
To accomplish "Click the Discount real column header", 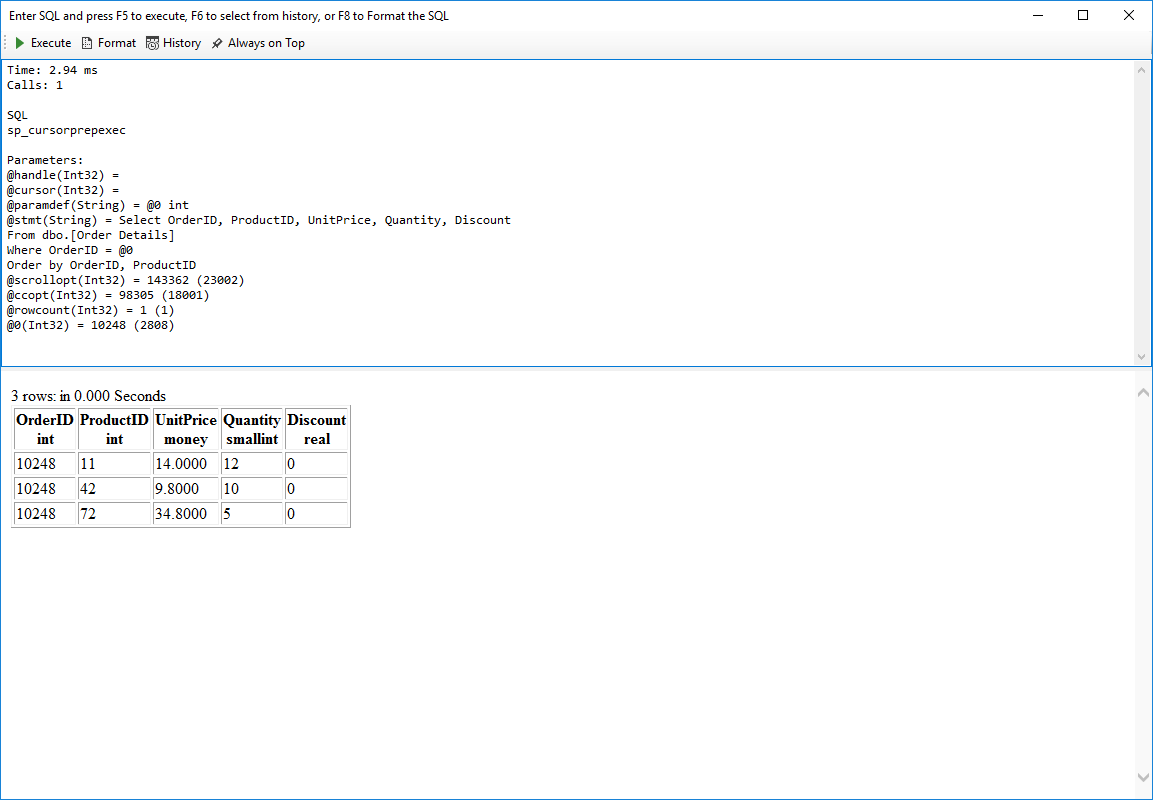I will [x=317, y=429].
